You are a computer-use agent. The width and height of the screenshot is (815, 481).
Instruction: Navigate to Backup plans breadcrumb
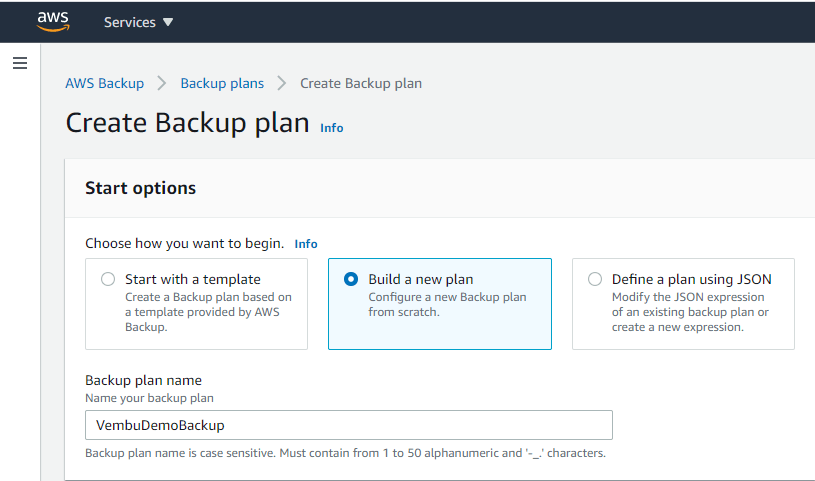(222, 83)
